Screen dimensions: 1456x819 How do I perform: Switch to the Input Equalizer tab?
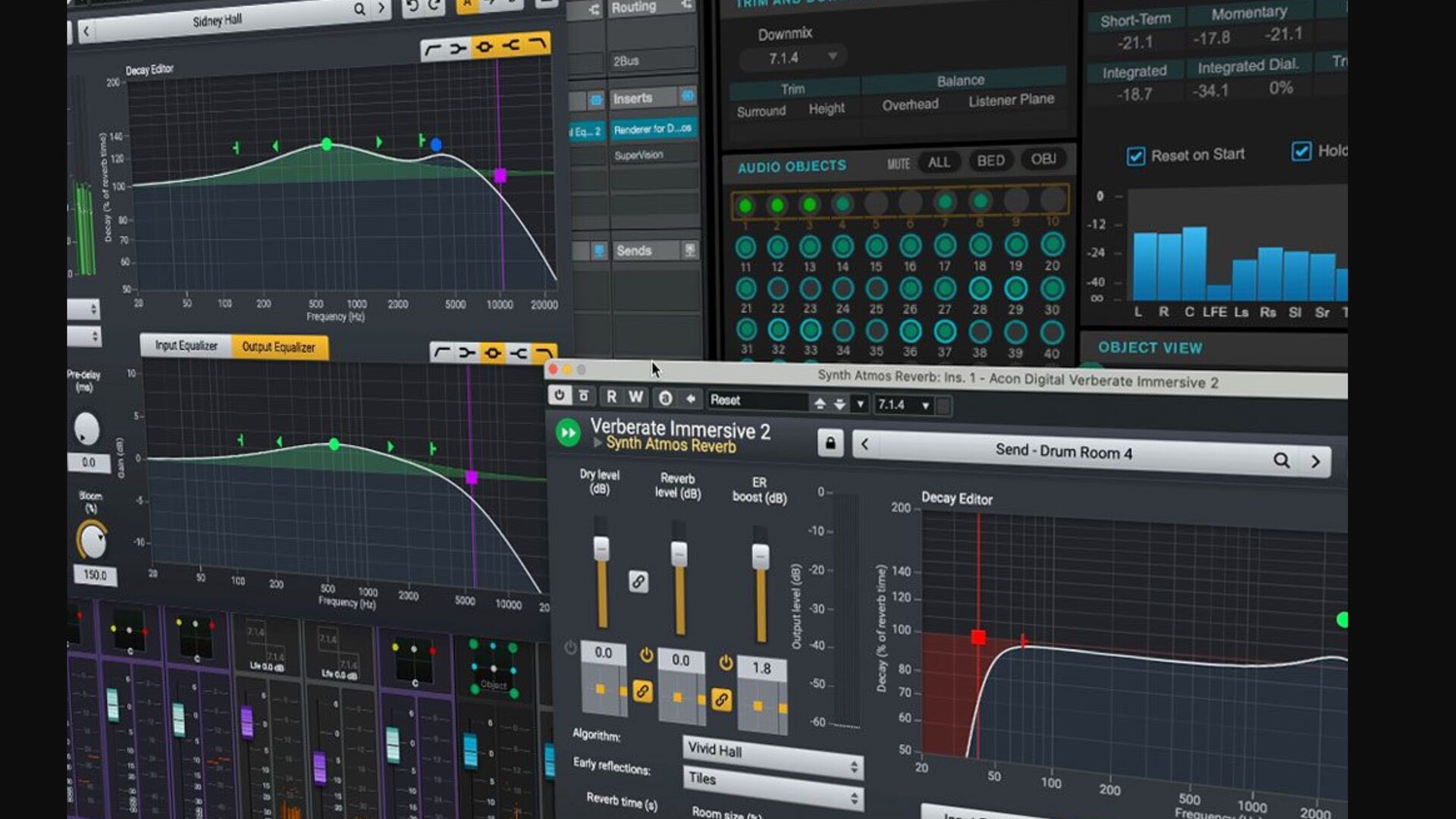186,346
